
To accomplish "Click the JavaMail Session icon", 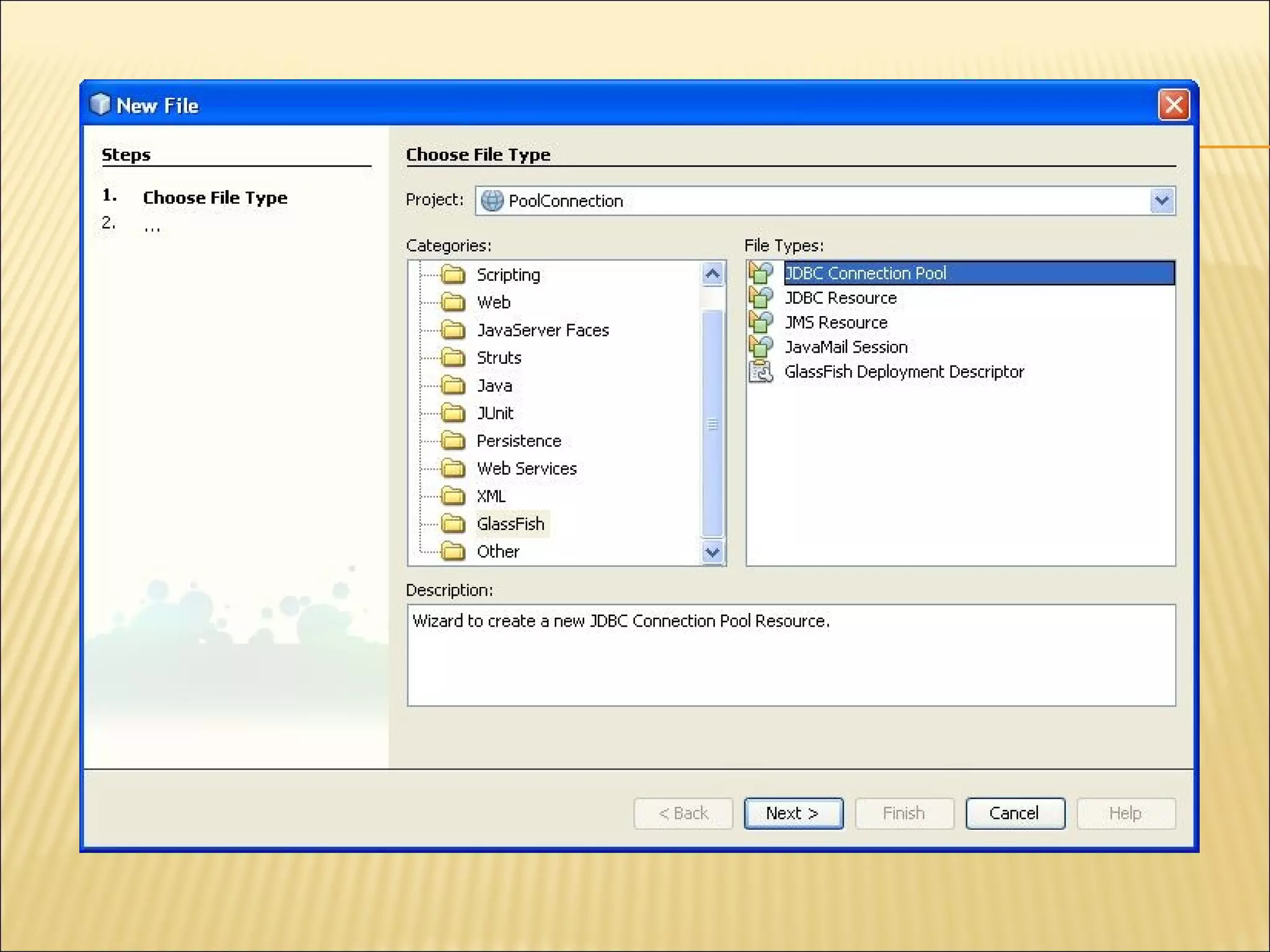I will [761, 346].
